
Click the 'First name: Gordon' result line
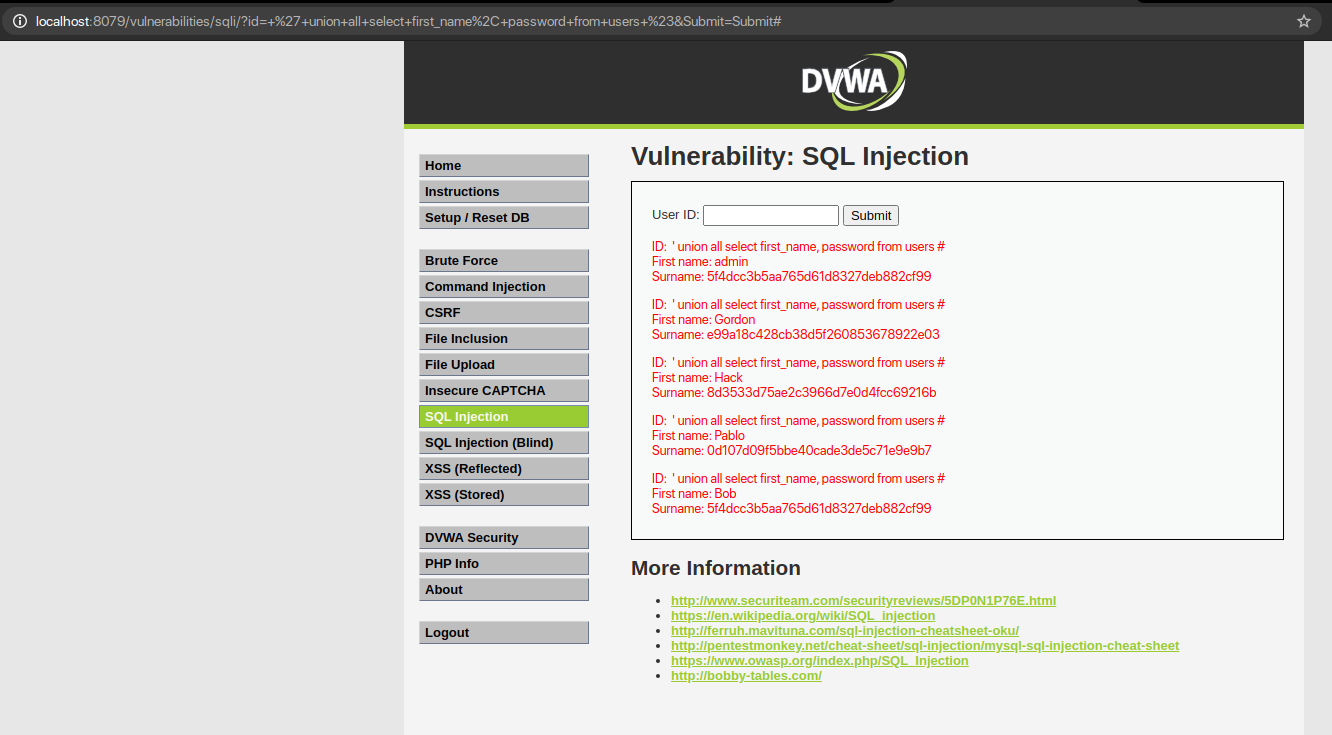coord(704,320)
